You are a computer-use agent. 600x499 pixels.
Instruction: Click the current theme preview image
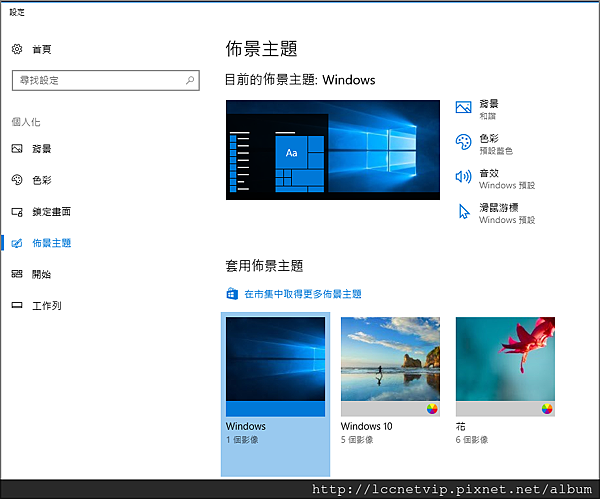(333, 150)
